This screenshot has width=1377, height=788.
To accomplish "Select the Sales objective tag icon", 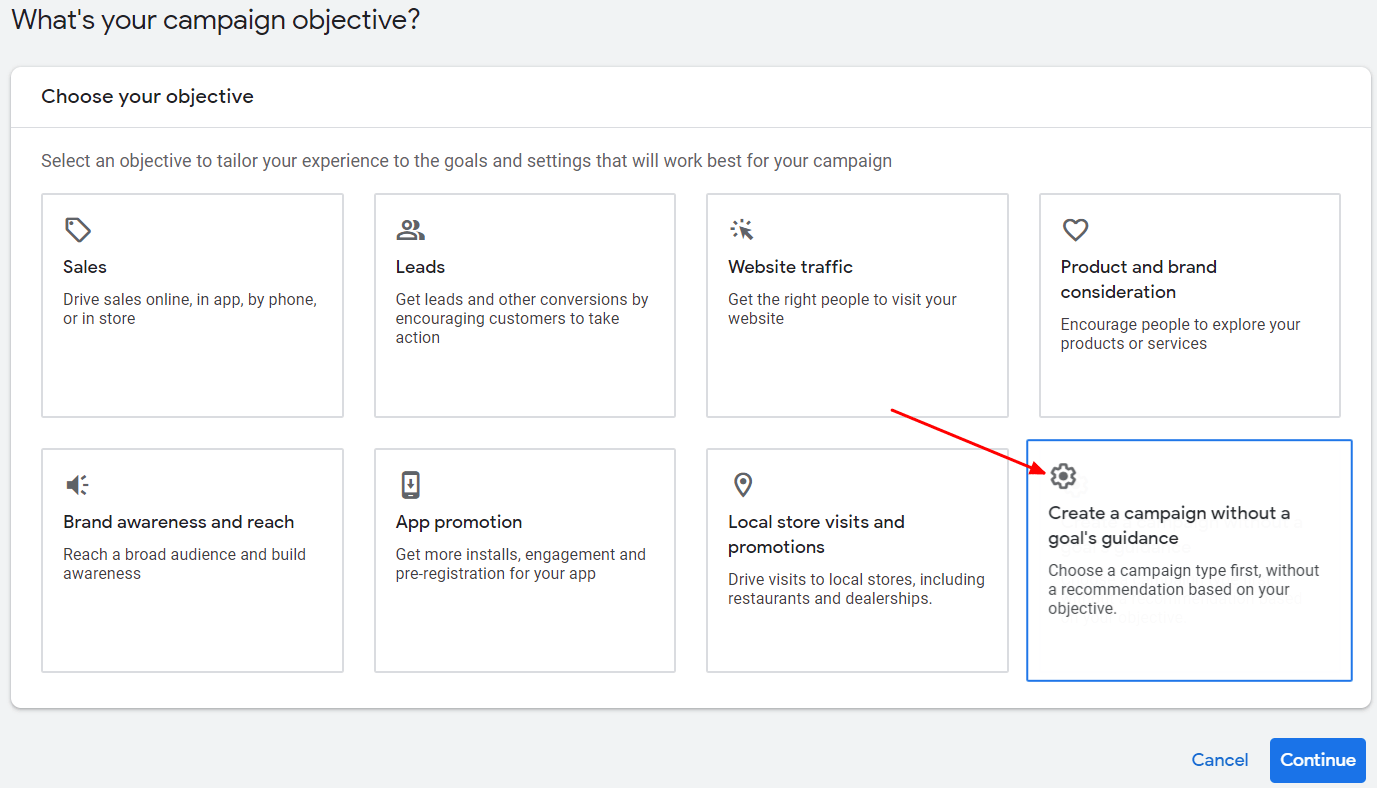I will (78, 229).
